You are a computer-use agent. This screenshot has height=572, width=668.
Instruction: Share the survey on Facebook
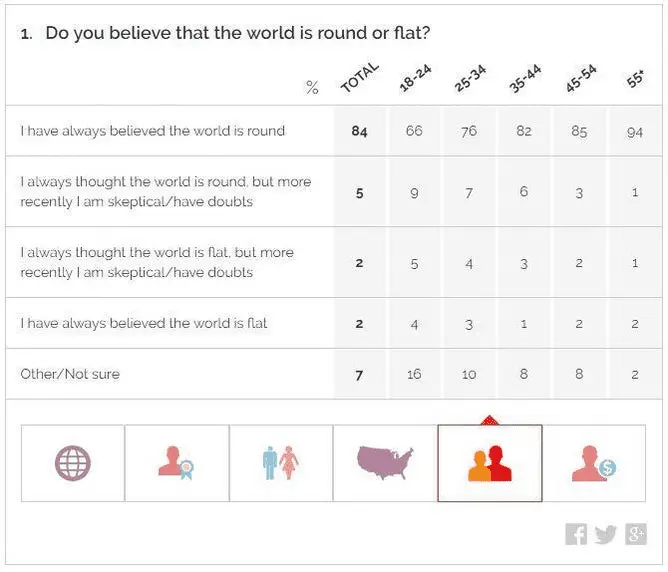[576, 534]
